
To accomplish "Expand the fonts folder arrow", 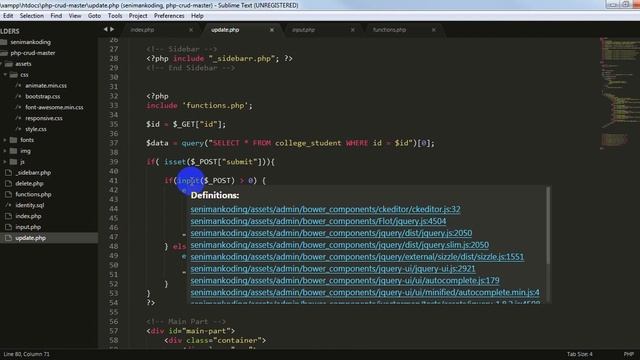I will click(5, 140).
